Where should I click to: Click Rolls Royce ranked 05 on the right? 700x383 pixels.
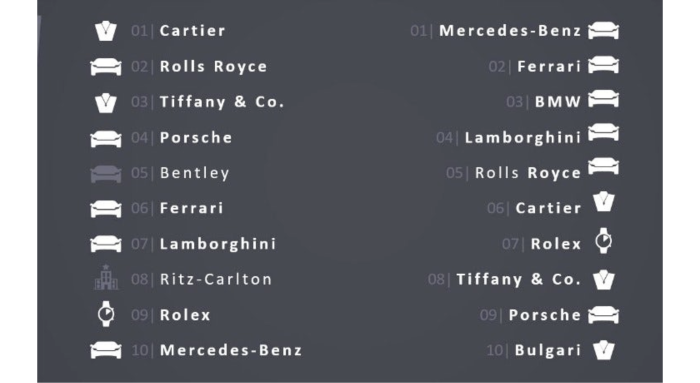click(528, 173)
